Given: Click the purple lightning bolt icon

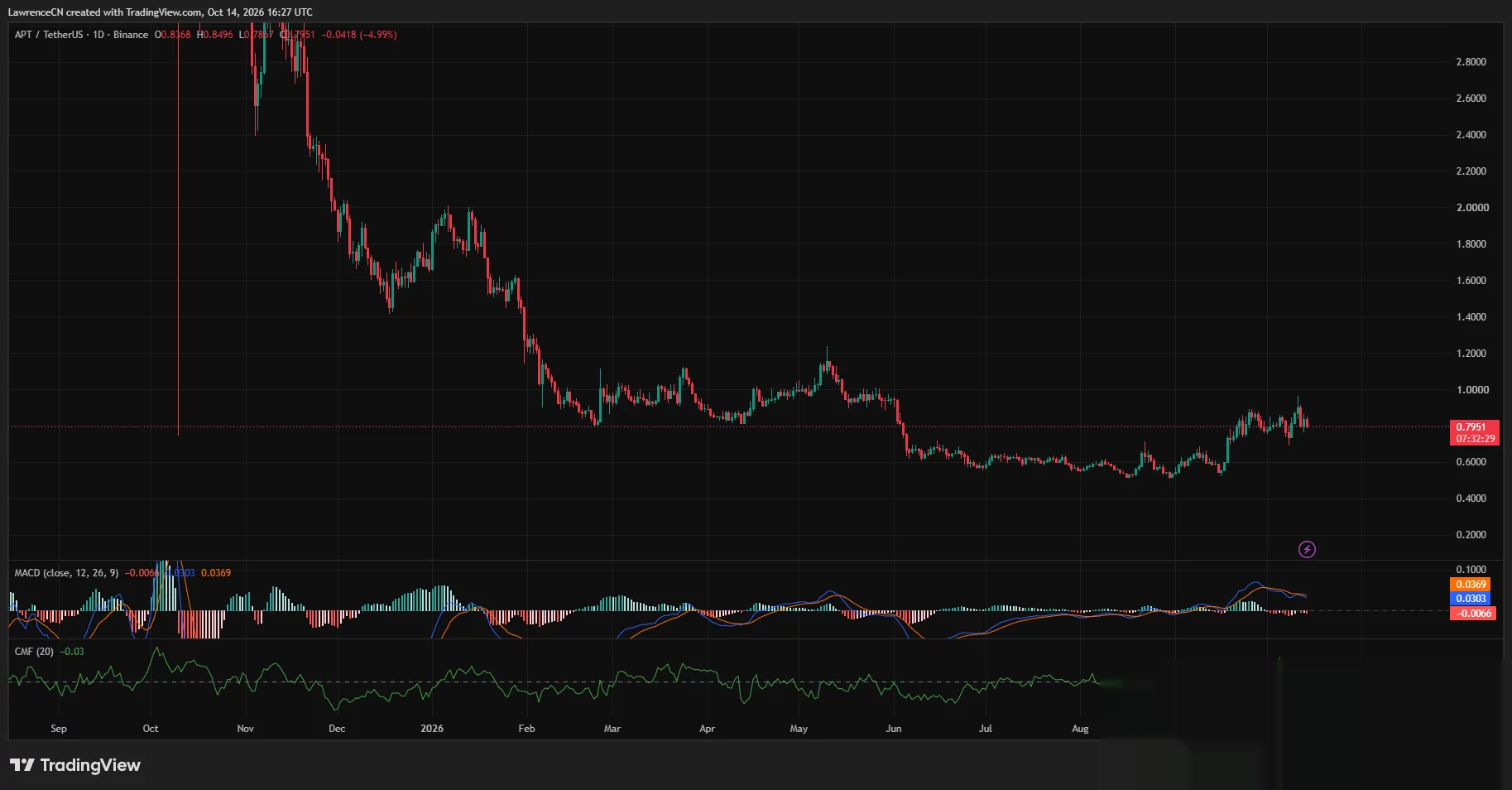Looking at the screenshot, I should coord(1307,549).
